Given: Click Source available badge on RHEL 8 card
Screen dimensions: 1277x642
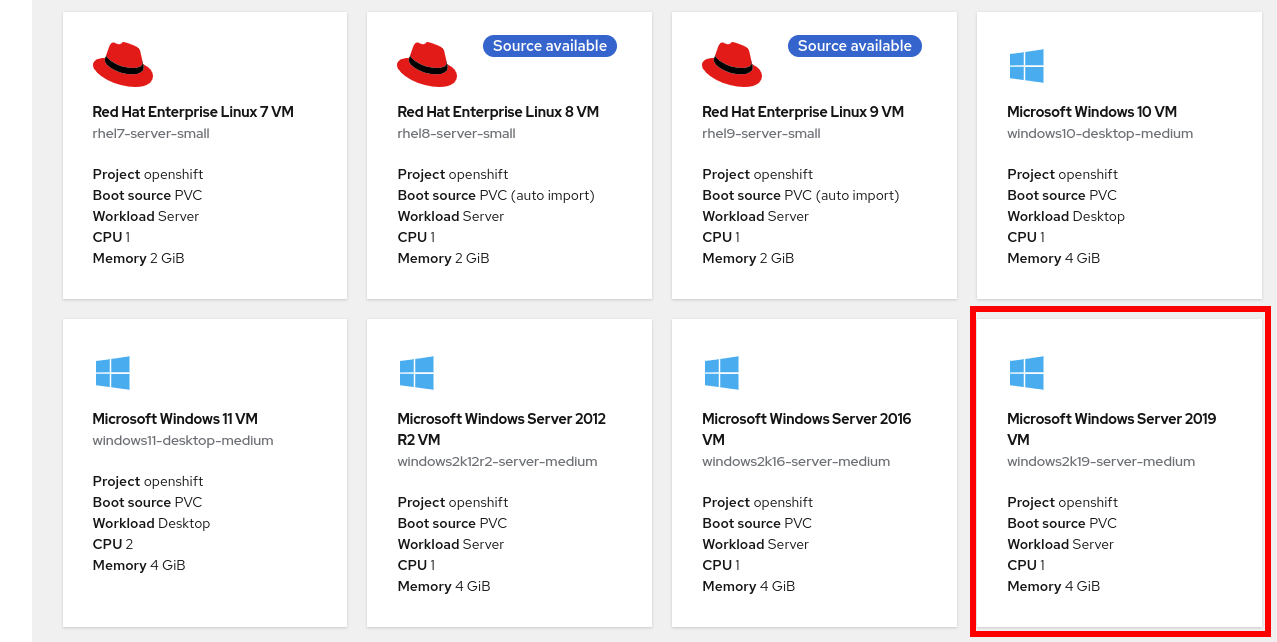Looking at the screenshot, I should [x=549, y=46].
